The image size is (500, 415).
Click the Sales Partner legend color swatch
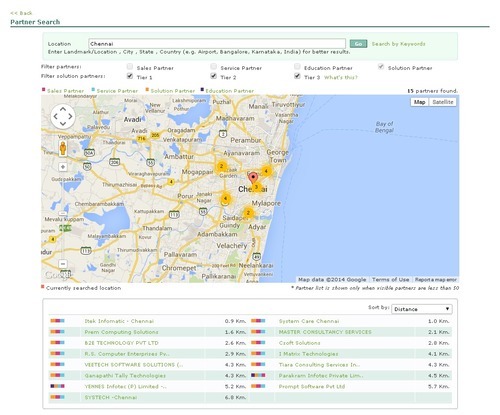tap(44, 90)
